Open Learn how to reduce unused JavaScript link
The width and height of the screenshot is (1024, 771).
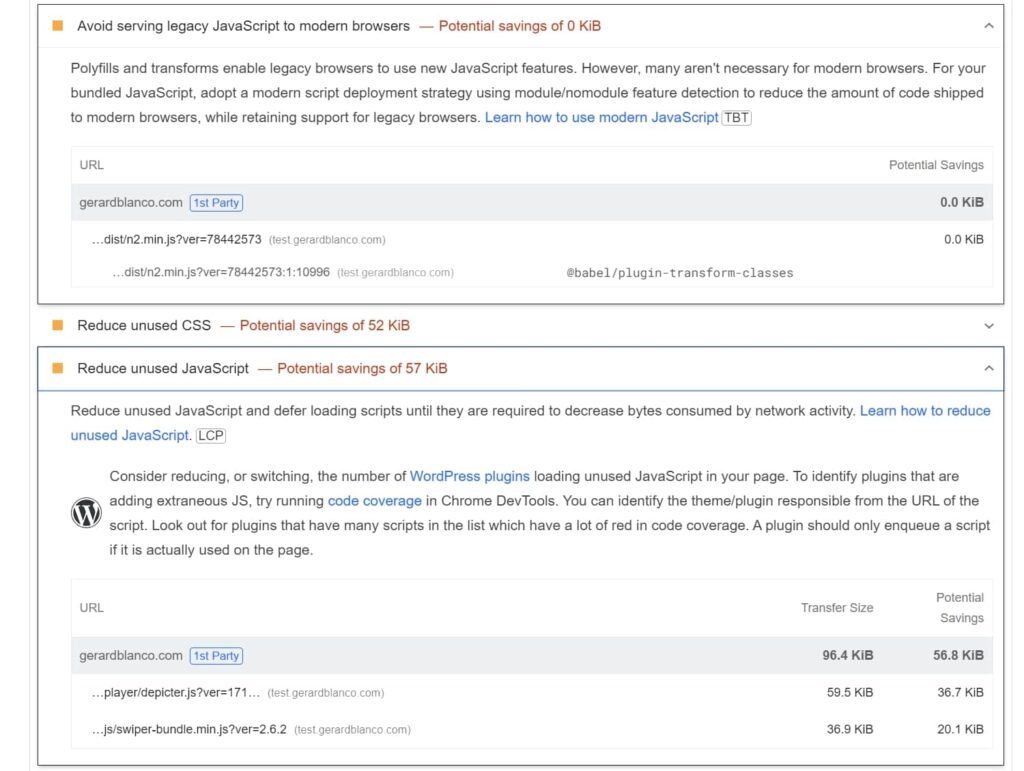924,411
